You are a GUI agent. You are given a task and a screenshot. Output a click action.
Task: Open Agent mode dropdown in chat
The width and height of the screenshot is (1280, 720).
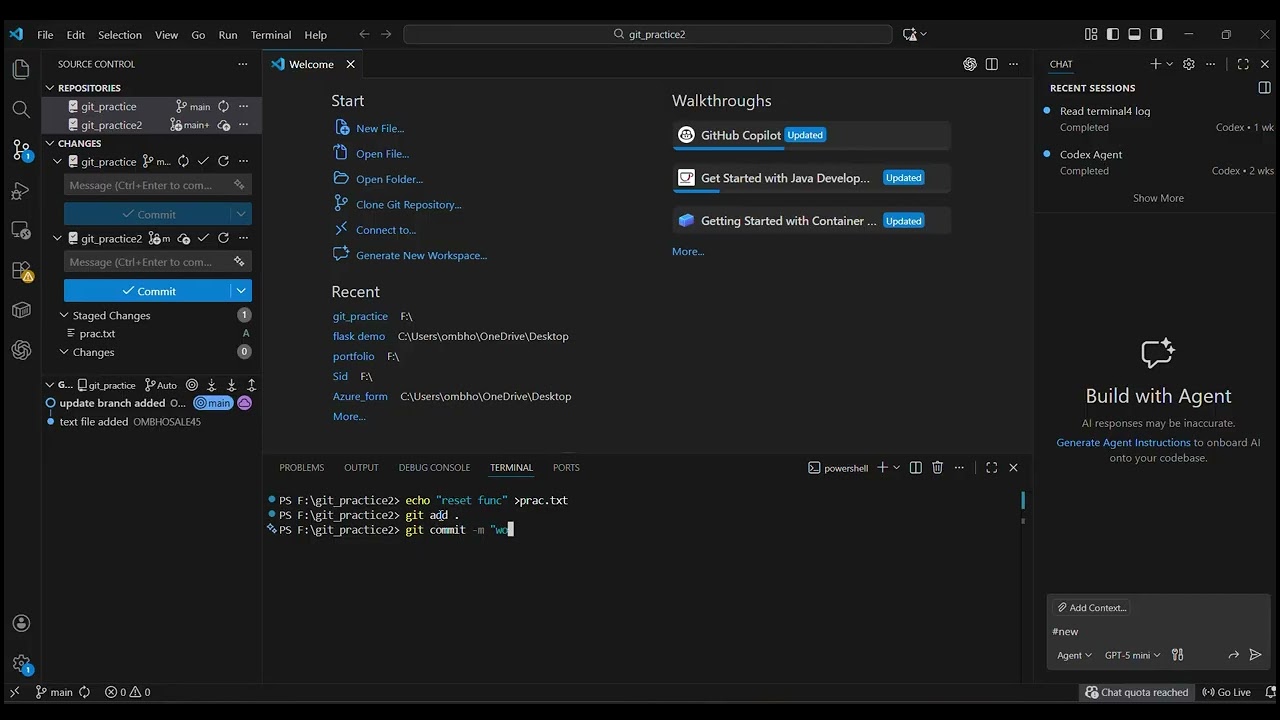point(1074,655)
